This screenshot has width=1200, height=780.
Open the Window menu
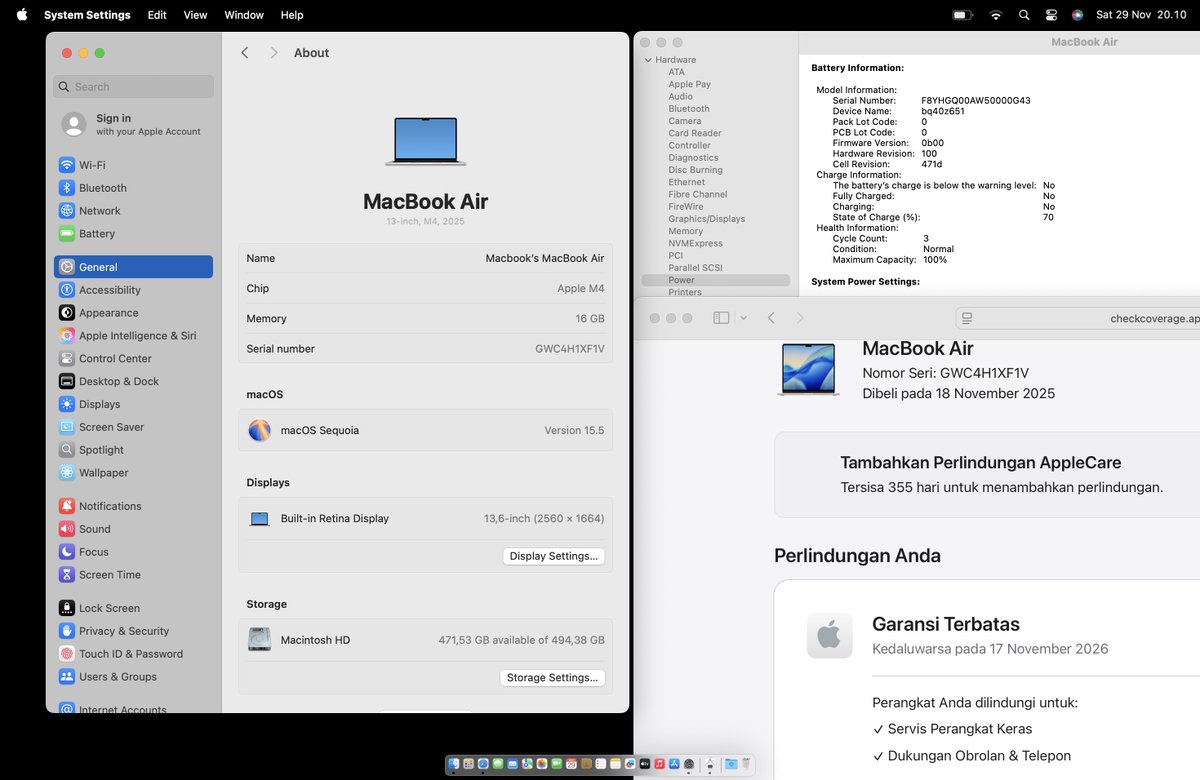[x=244, y=15]
